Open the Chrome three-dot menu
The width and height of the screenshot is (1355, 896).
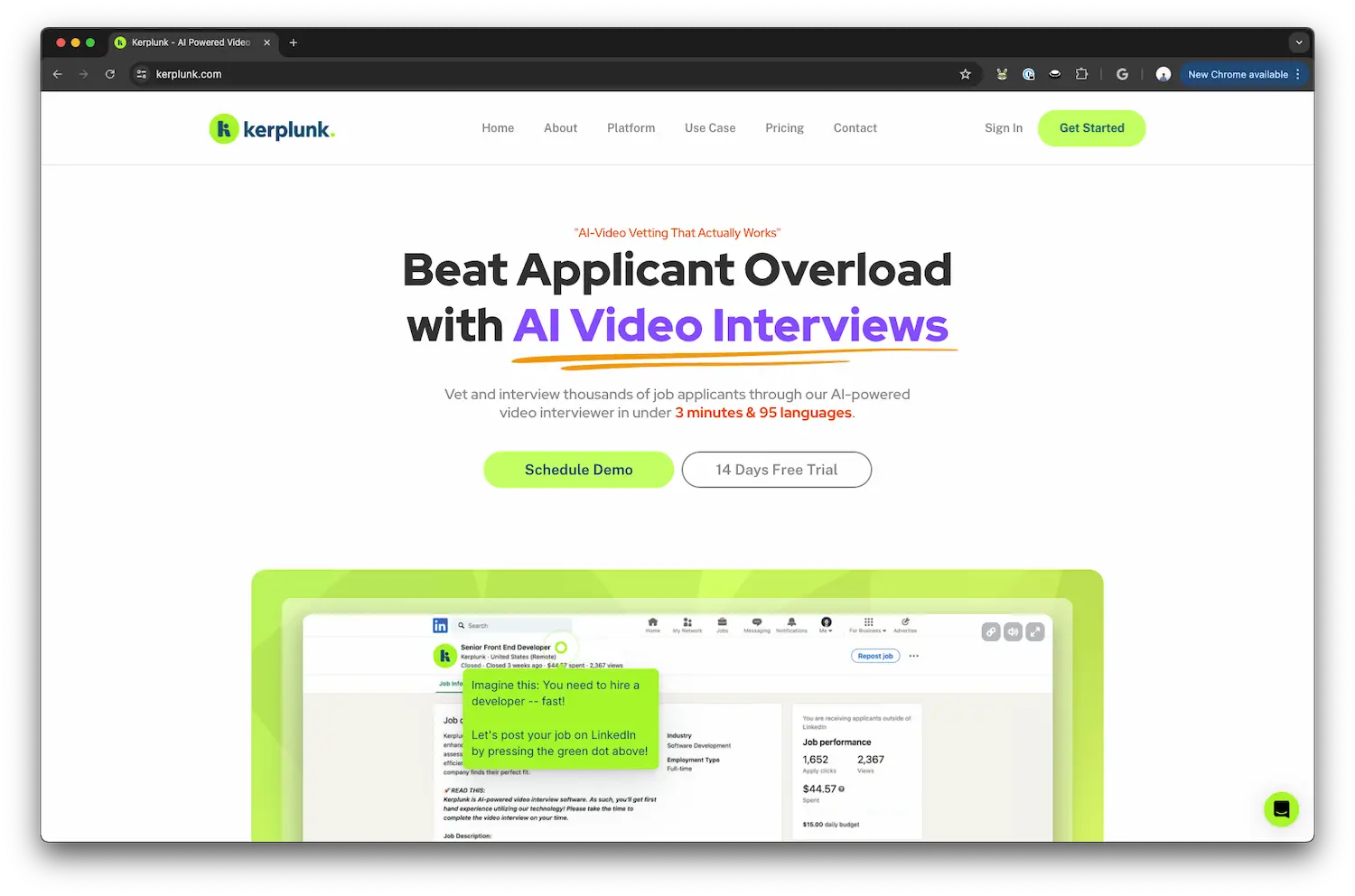pos(1298,74)
